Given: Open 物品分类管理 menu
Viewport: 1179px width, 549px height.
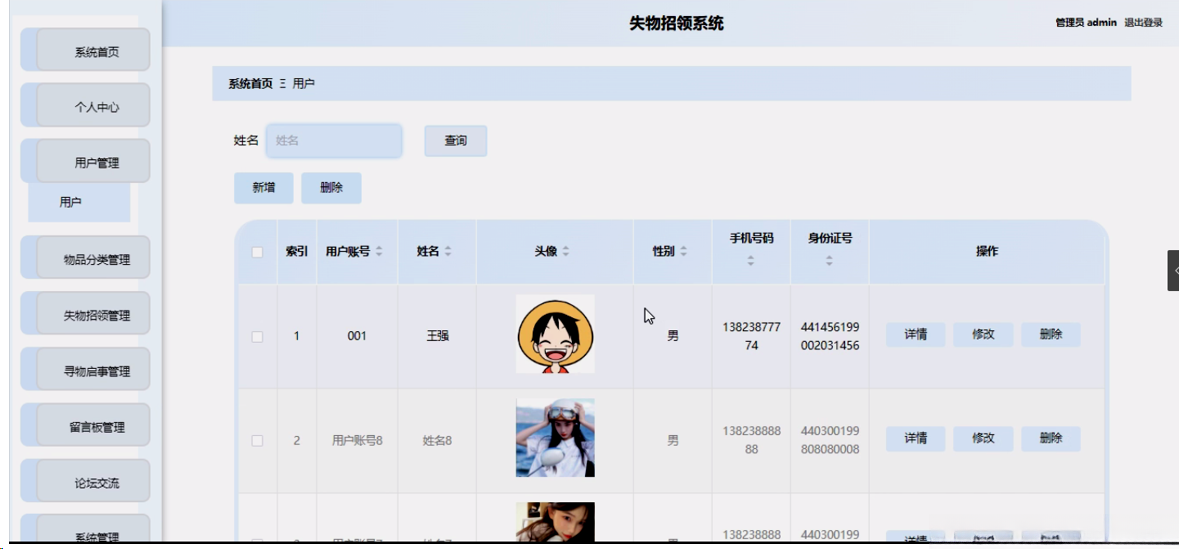Looking at the screenshot, I should pos(92,257).
